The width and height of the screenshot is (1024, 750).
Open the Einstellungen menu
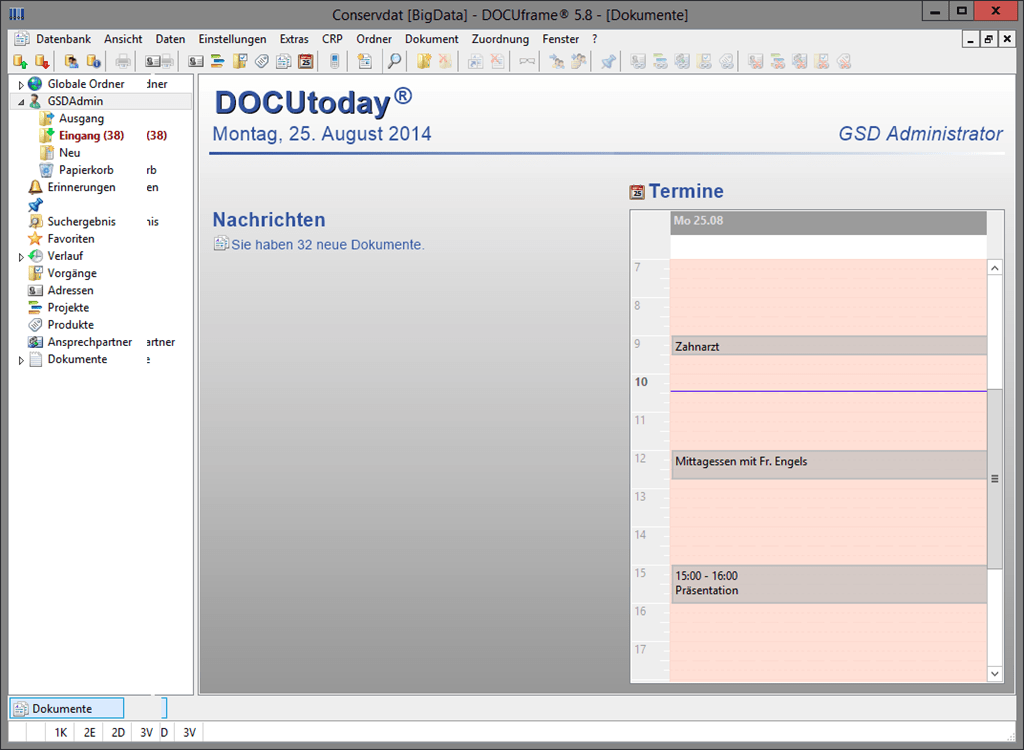click(x=232, y=39)
